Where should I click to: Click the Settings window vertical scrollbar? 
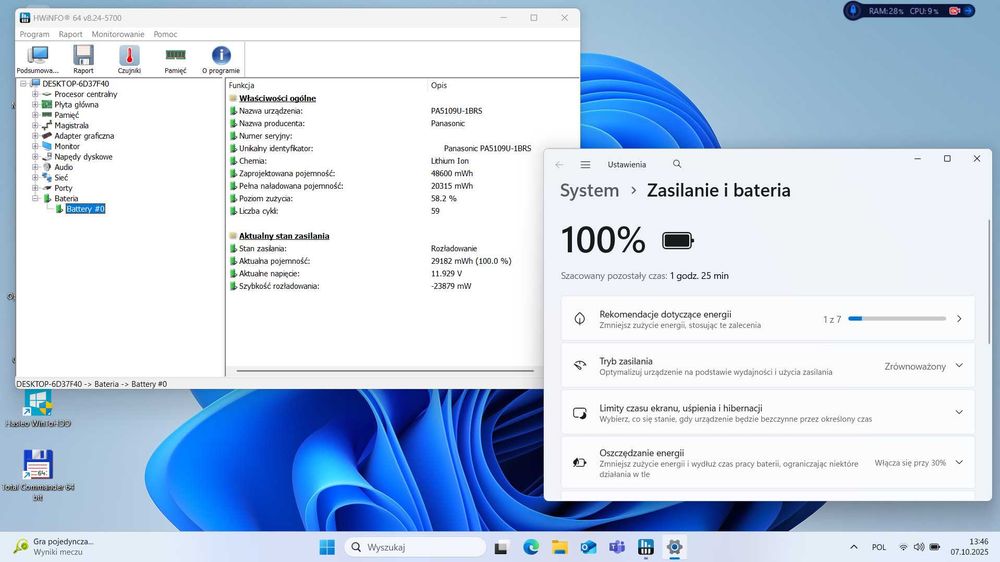(x=989, y=282)
